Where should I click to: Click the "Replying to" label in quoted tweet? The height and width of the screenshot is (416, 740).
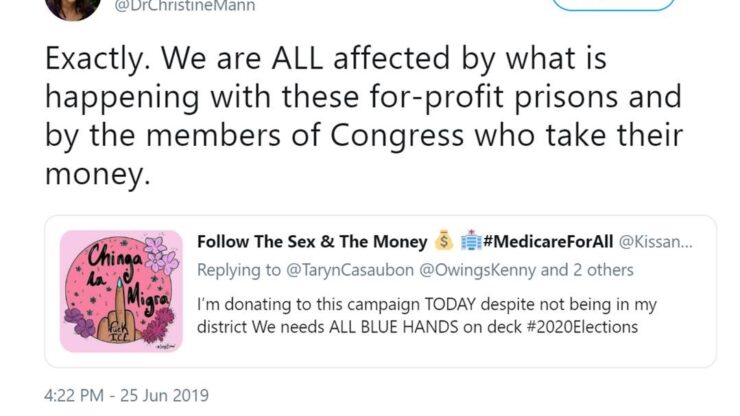[236, 269]
